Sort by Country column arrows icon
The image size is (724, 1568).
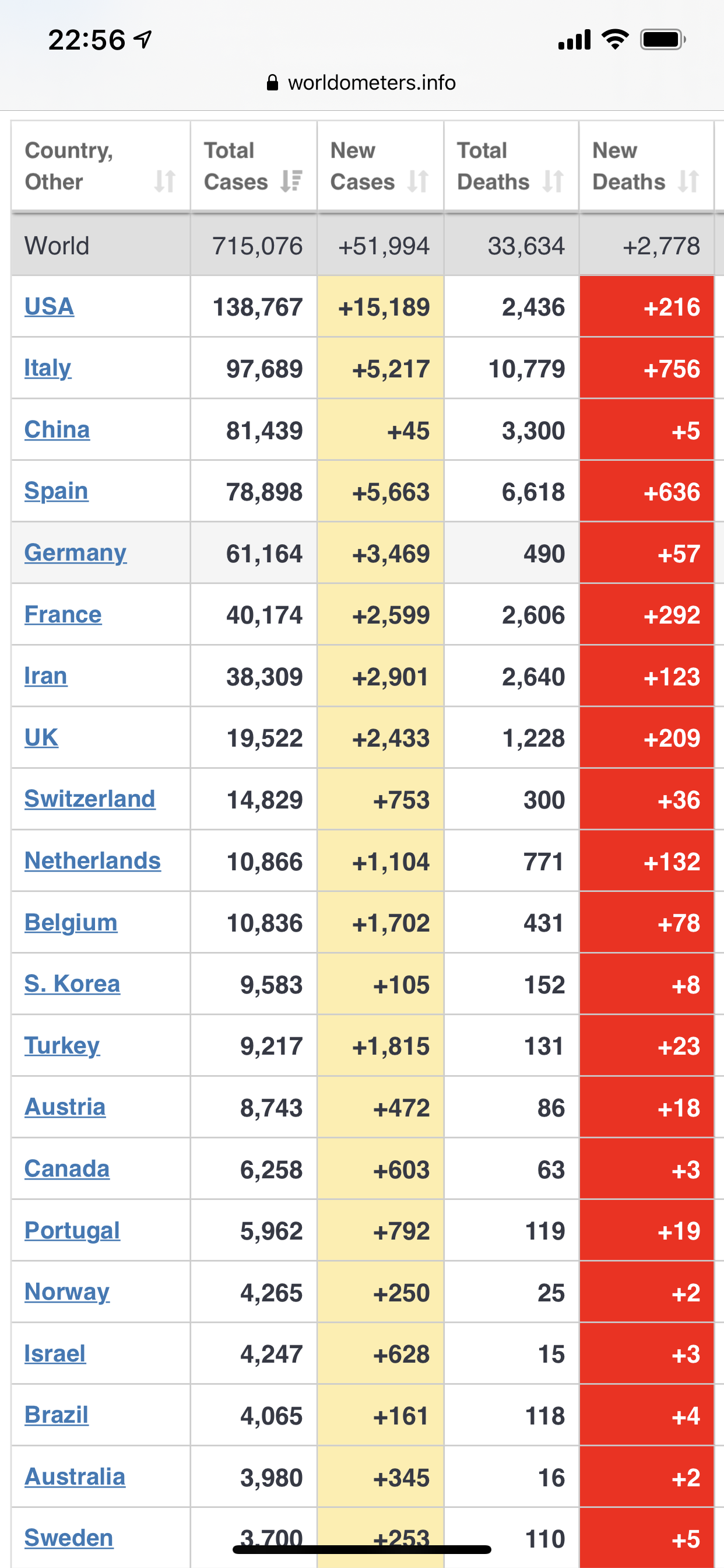pos(165,181)
